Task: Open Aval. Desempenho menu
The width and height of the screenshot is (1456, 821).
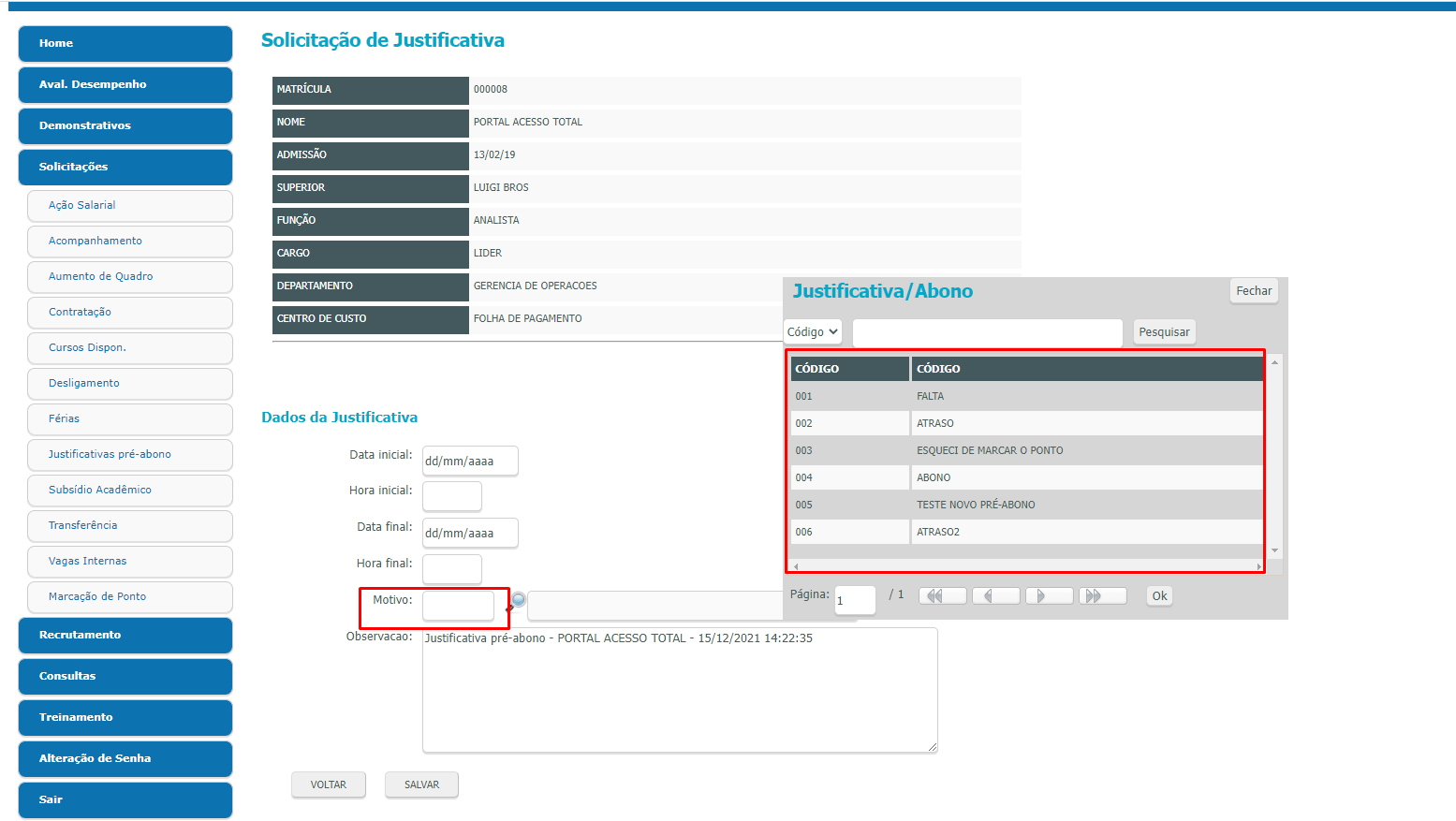Action: pyautogui.click(x=125, y=84)
